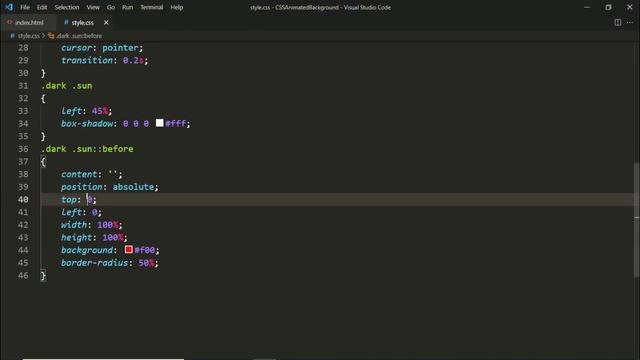This screenshot has width=640, height=360.
Task: Click the 'height: 100%;' line
Action: (x=94, y=238)
